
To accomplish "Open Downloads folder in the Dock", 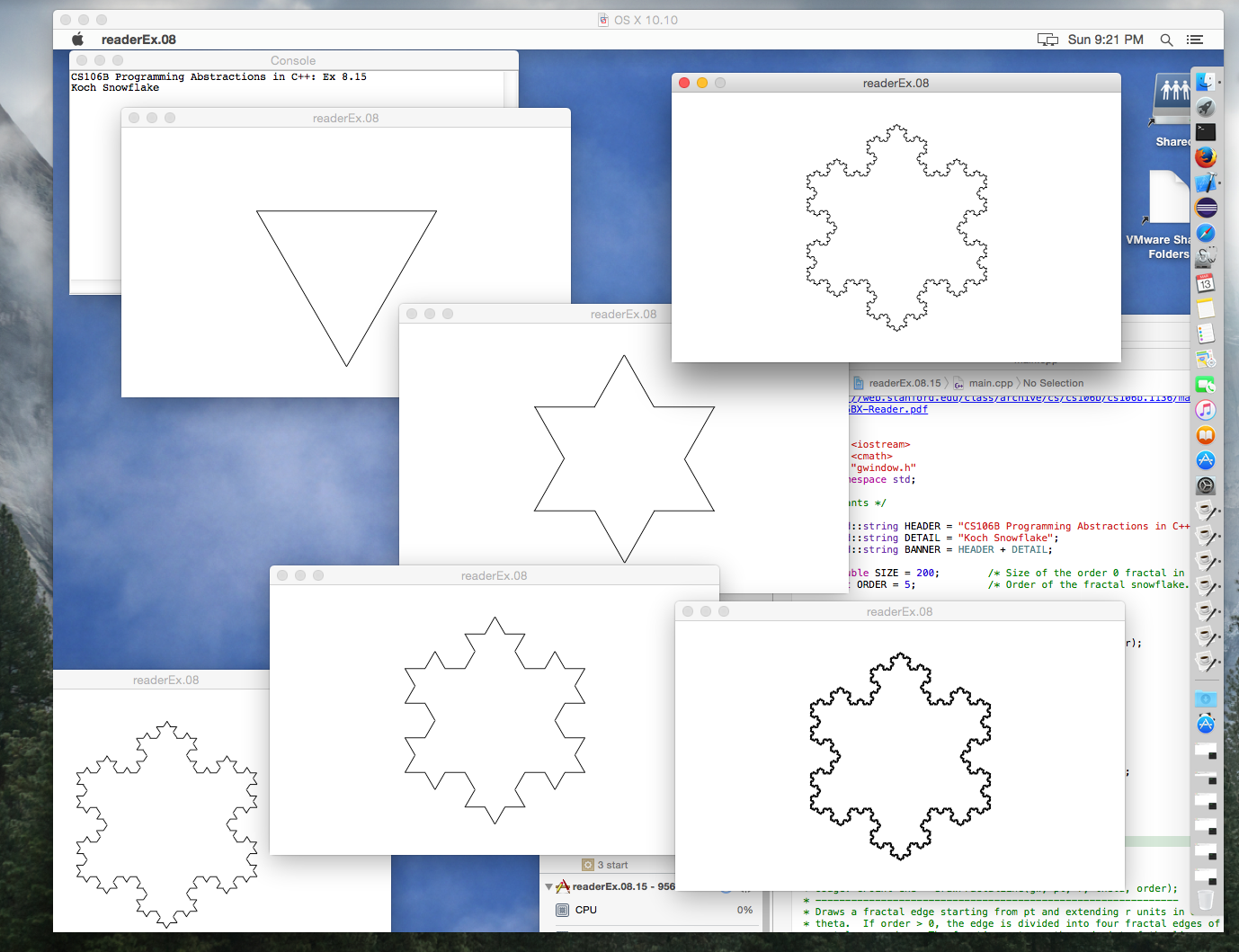I will click(1206, 698).
